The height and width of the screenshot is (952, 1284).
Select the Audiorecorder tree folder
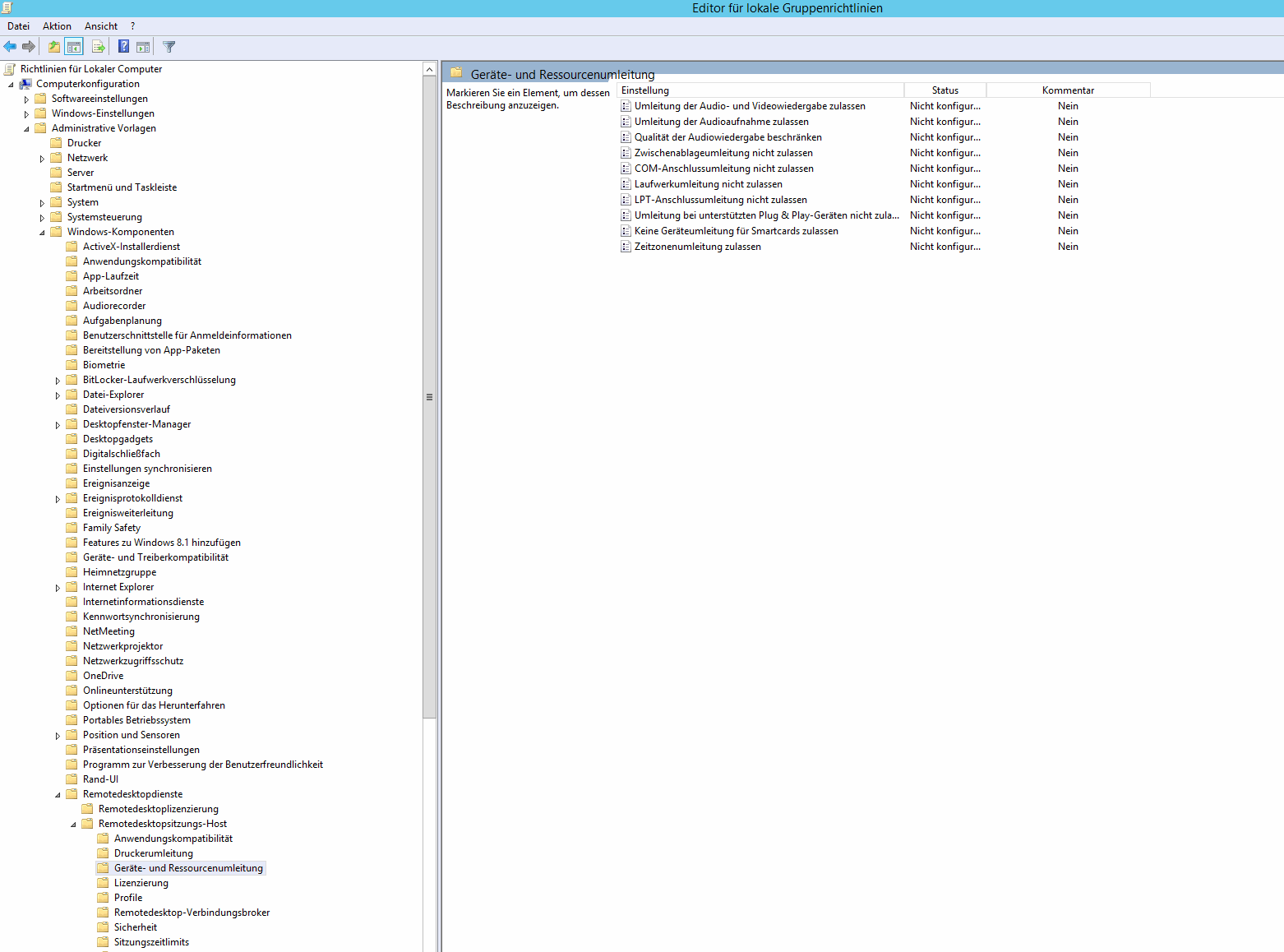pos(114,306)
